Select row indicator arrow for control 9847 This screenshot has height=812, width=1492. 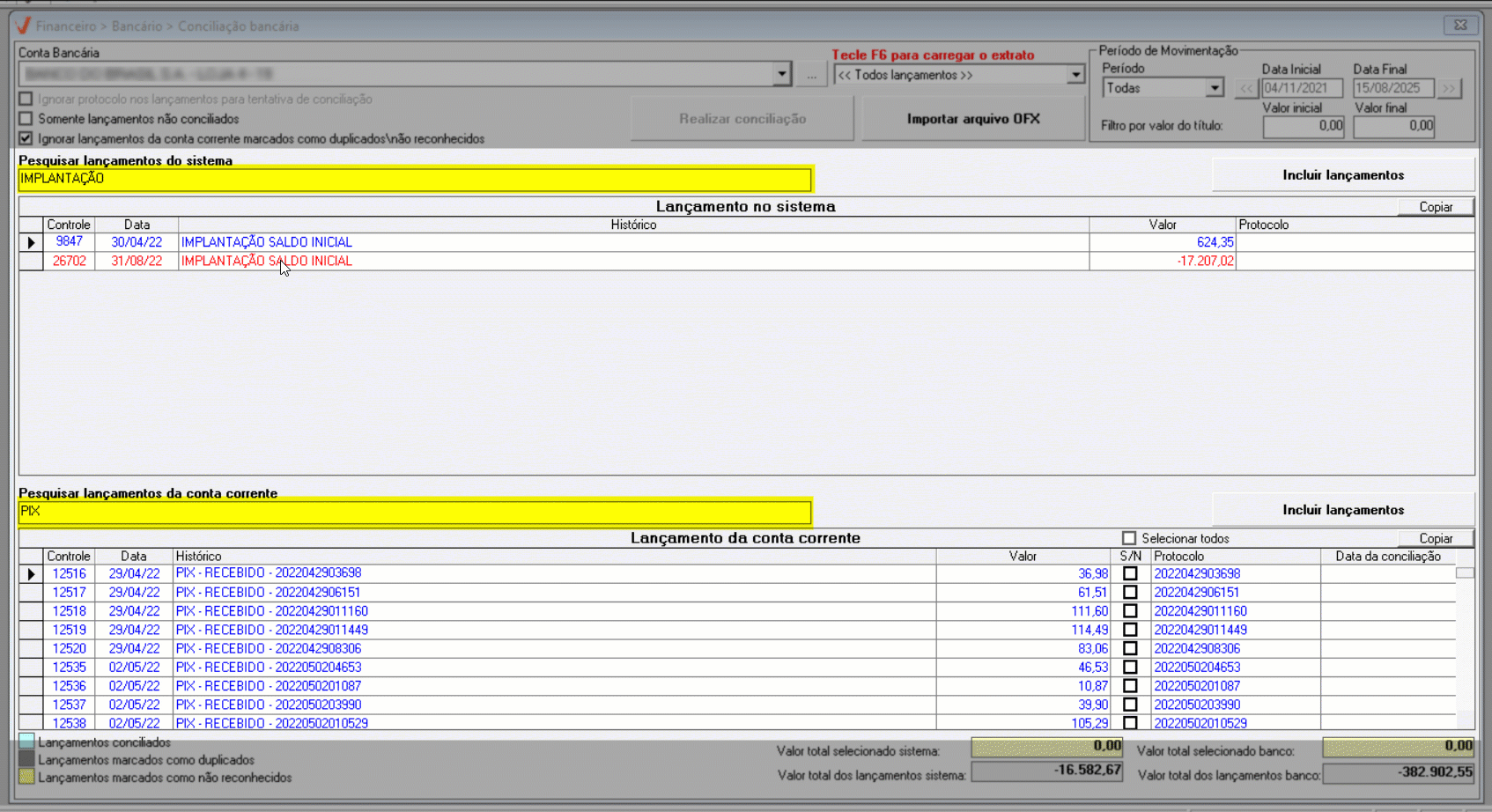pyautogui.click(x=31, y=242)
